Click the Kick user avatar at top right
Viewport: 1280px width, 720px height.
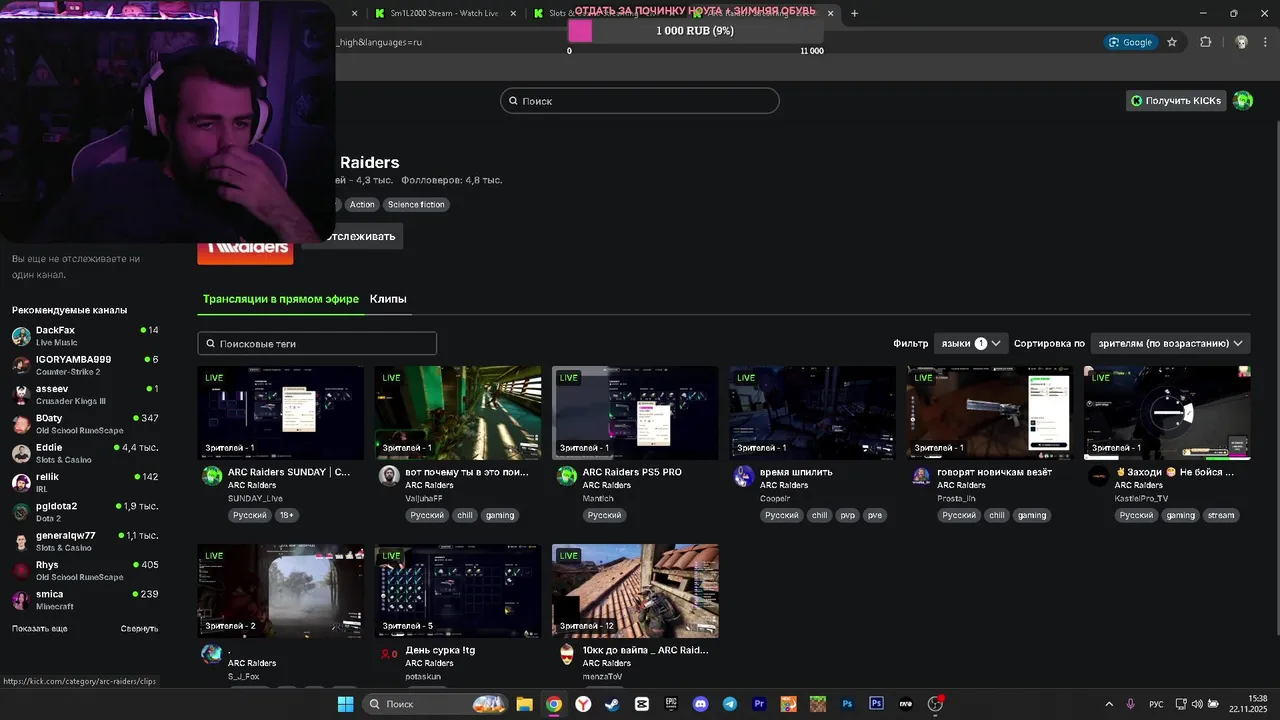[x=1243, y=100]
